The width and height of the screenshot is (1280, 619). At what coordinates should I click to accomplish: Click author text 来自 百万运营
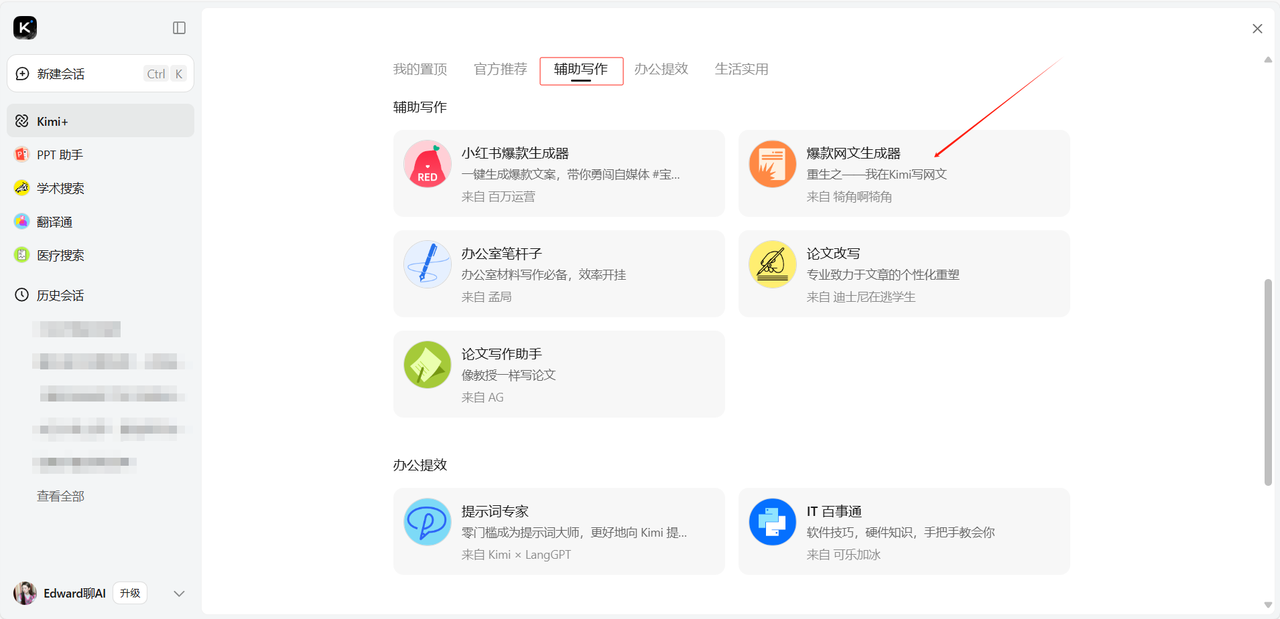click(x=498, y=197)
